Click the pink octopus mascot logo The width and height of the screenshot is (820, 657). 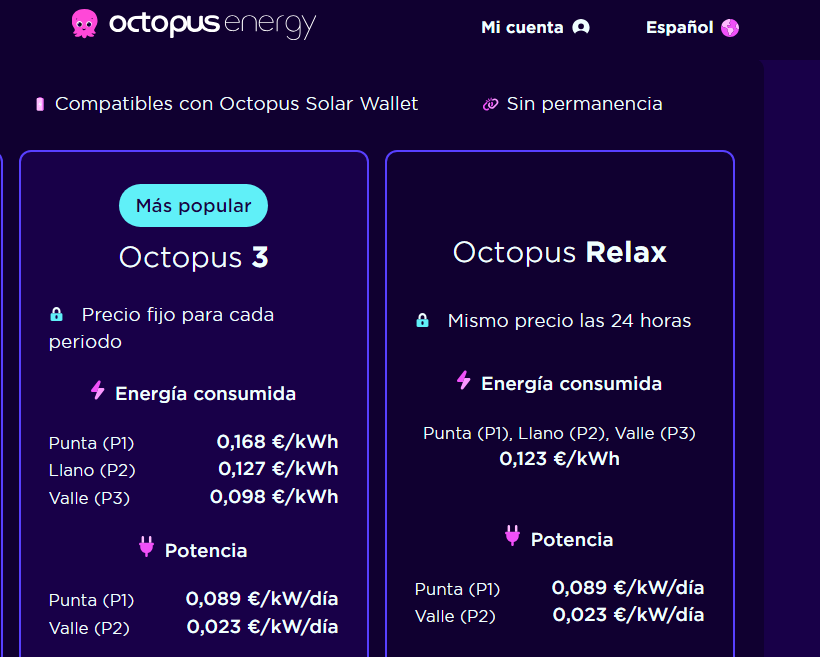[85, 24]
